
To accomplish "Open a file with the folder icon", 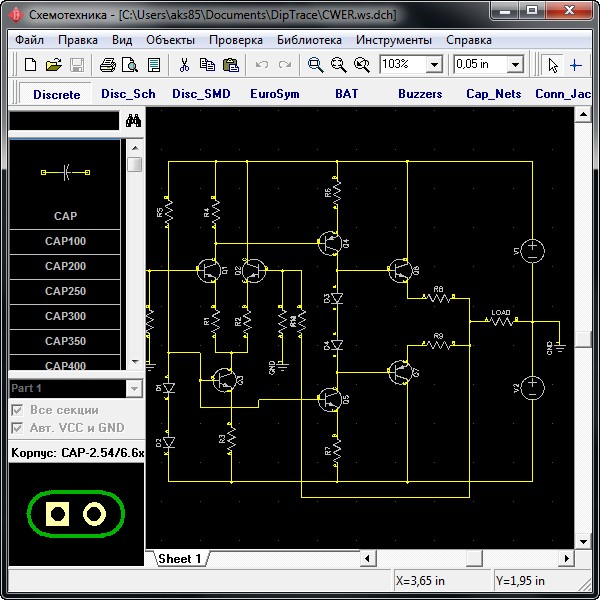I will 53,65.
